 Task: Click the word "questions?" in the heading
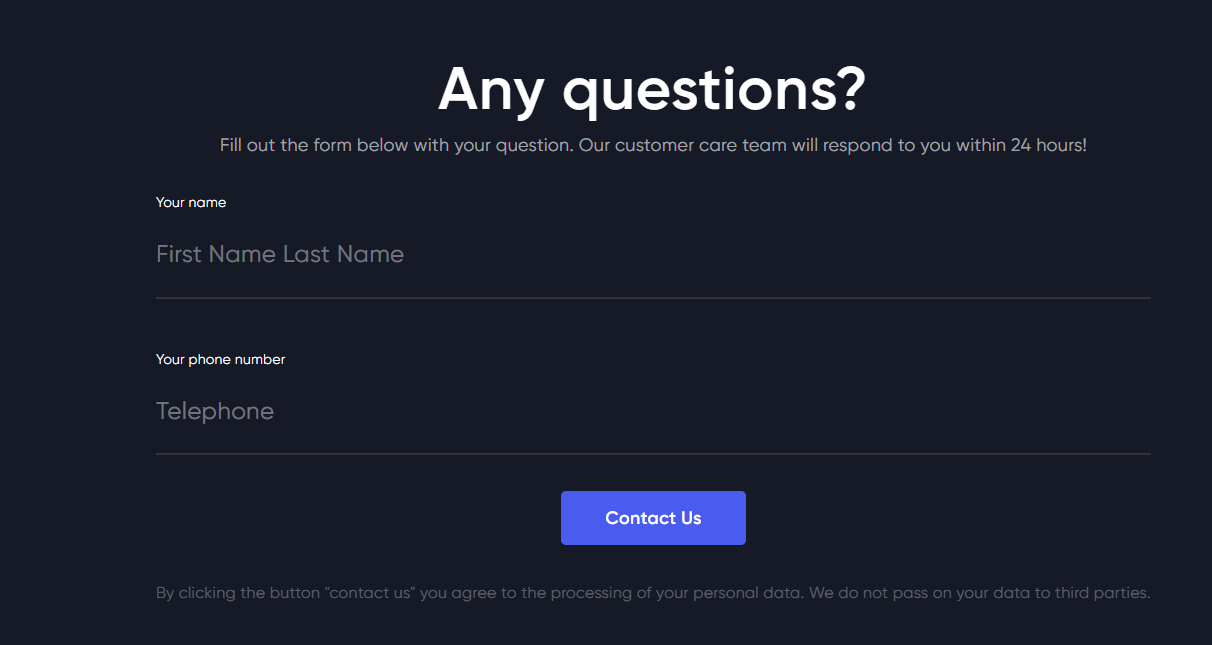714,88
